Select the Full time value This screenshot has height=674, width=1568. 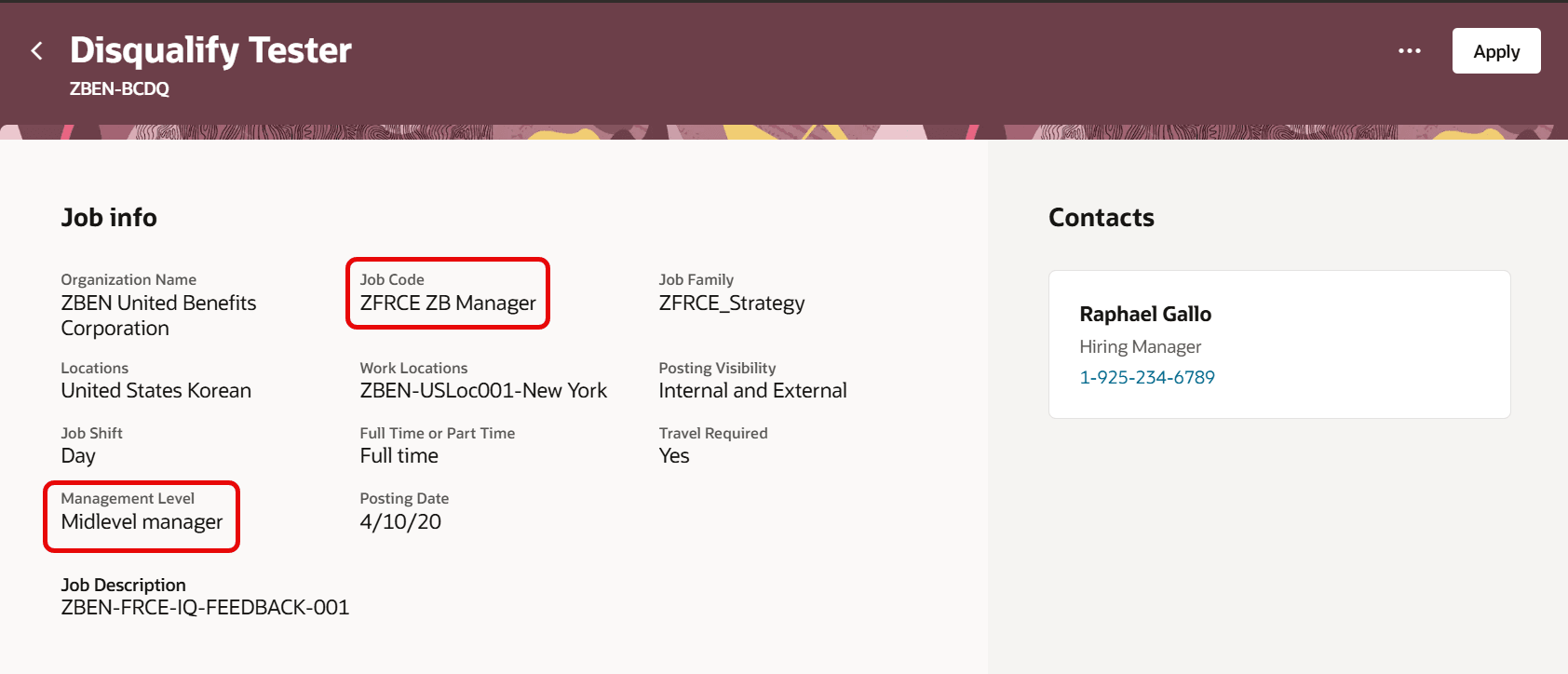click(399, 456)
